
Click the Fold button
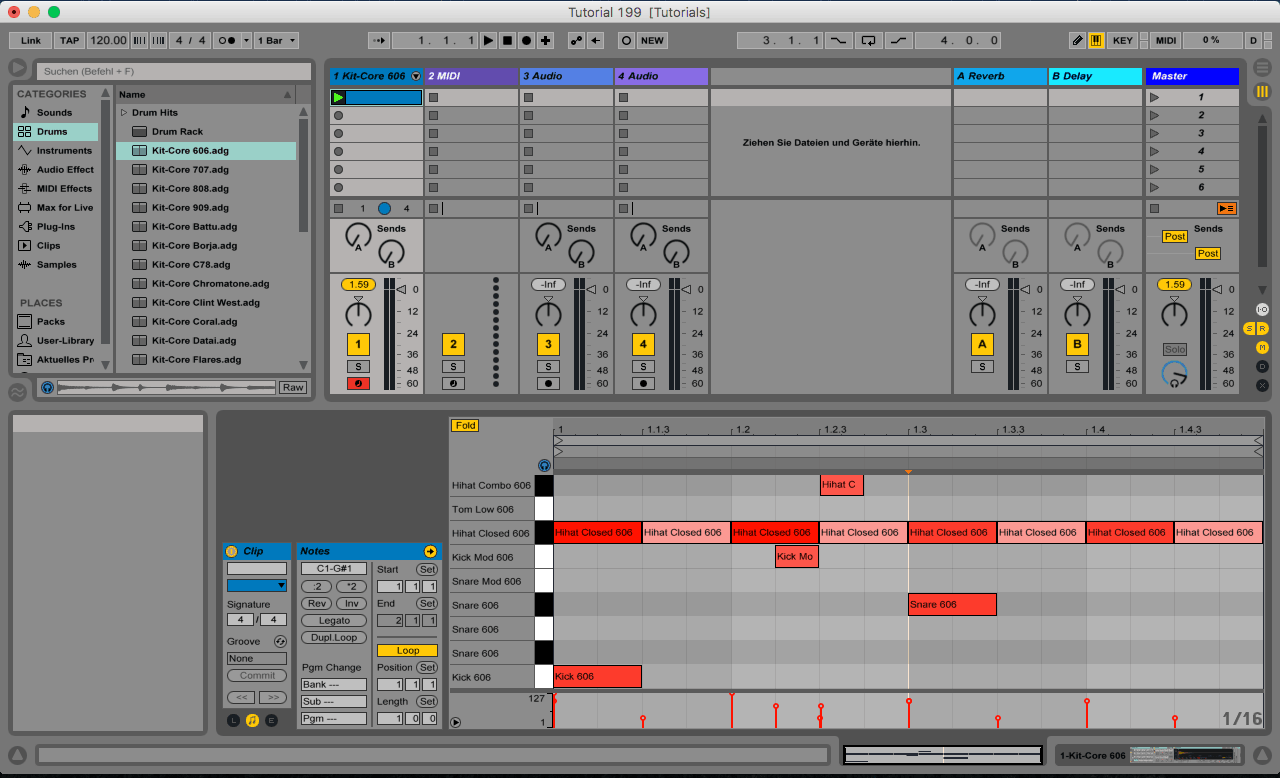(x=465, y=425)
